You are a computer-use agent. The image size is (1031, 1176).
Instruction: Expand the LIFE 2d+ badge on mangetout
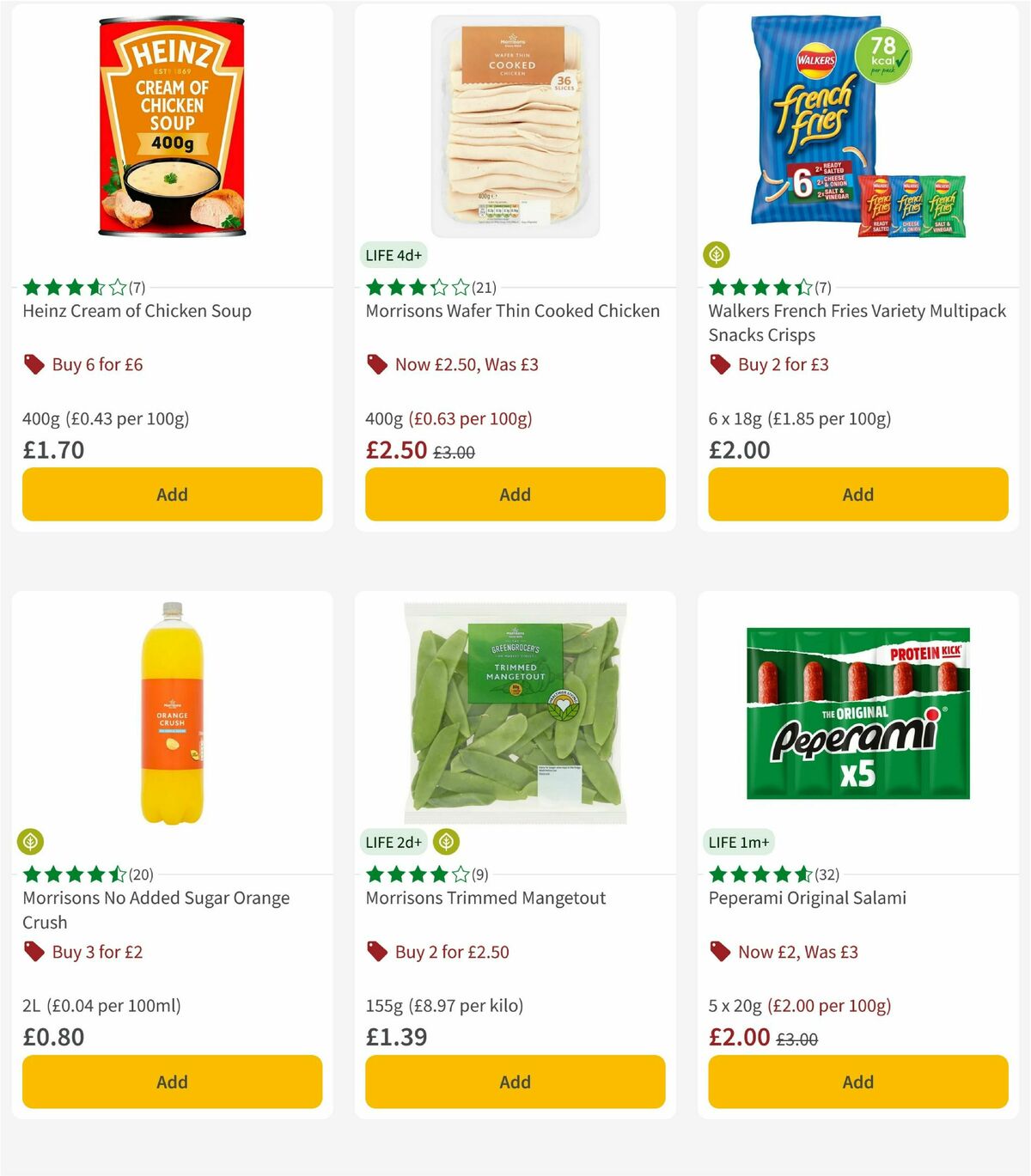tap(393, 843)
